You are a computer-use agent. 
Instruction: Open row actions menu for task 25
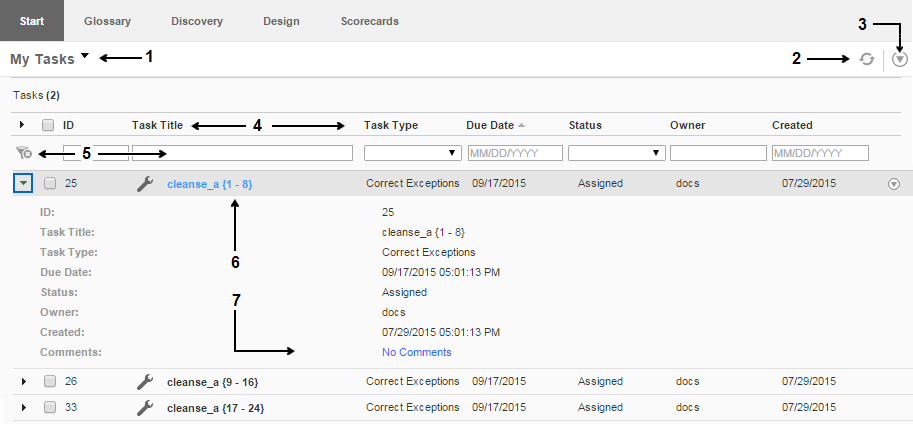pos(894,184)
